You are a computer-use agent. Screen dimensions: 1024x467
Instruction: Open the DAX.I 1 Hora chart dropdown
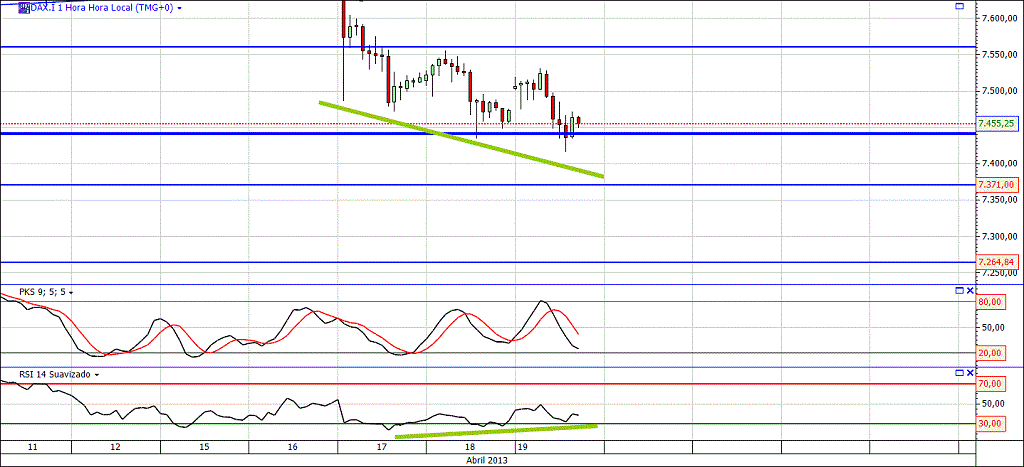[x=180, y=8]
